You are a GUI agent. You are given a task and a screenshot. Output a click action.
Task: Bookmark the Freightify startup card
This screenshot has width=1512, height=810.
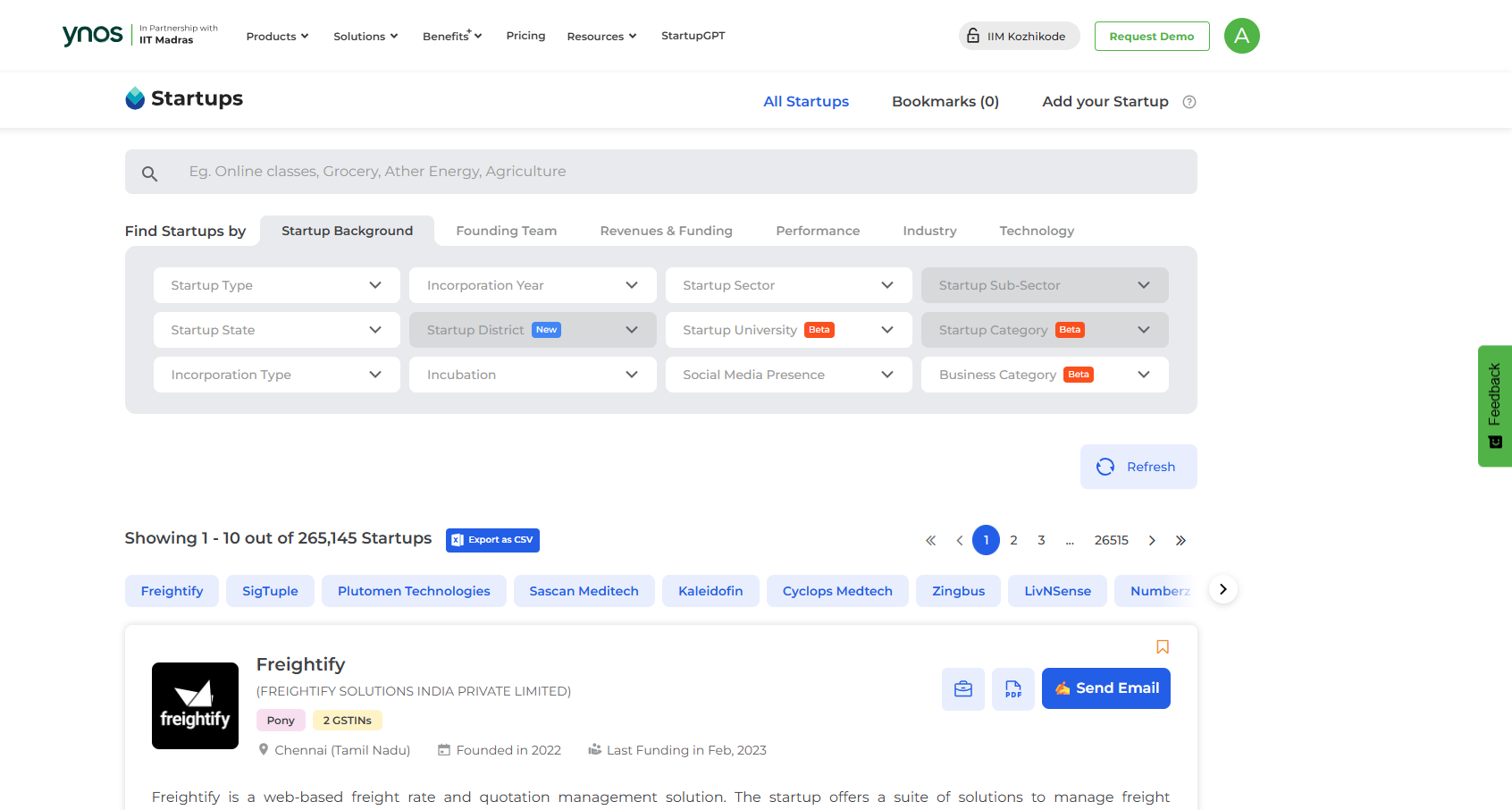[x=1162, y=646]
